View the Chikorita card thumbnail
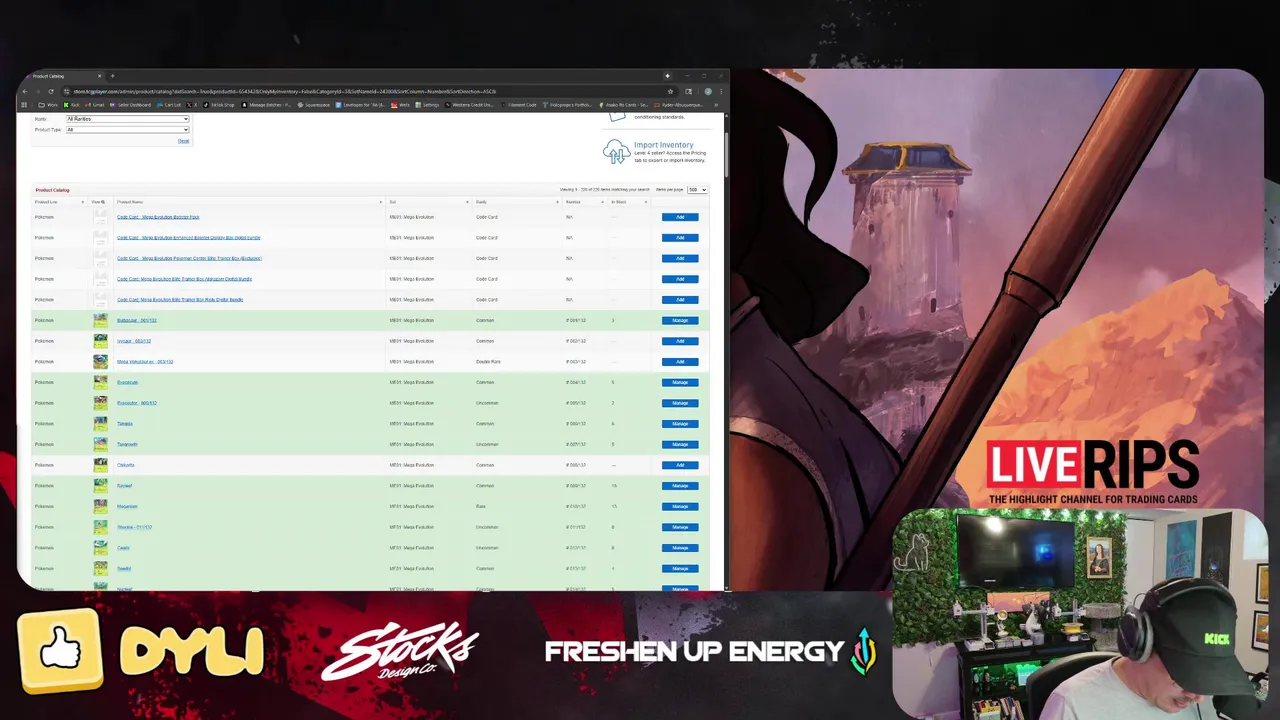The width and height of the screenshot is (1280, 720). tap(100, 465)
